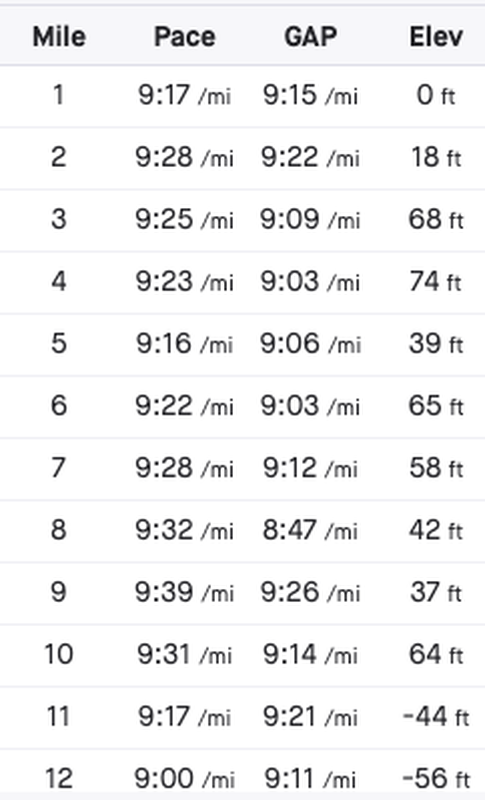Click the Elev column header
485x800 pixels.
437,37
